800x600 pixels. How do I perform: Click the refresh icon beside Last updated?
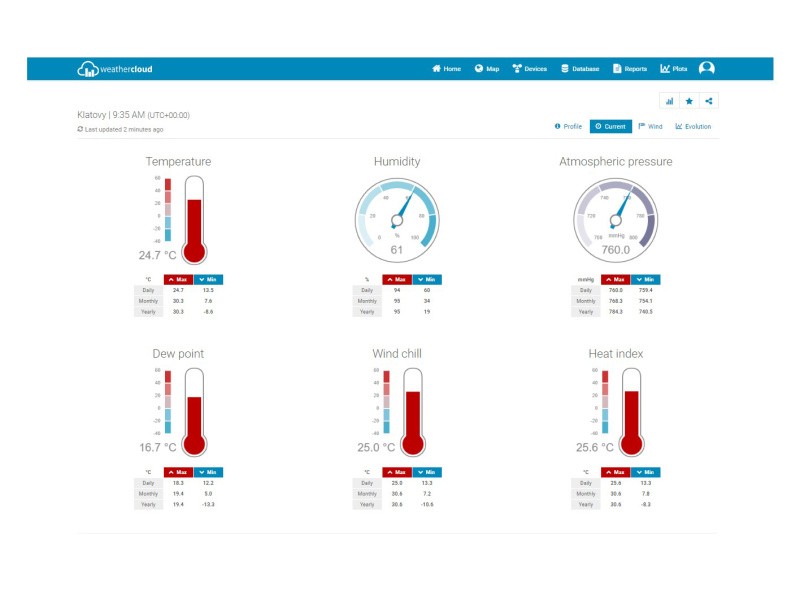80,129
